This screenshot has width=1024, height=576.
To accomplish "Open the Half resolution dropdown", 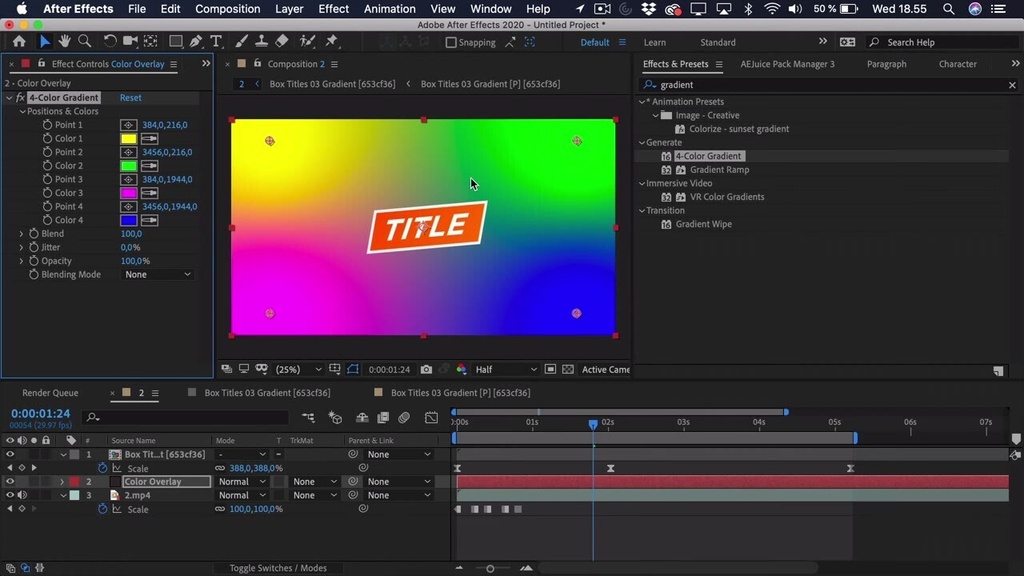I will 505,370.
